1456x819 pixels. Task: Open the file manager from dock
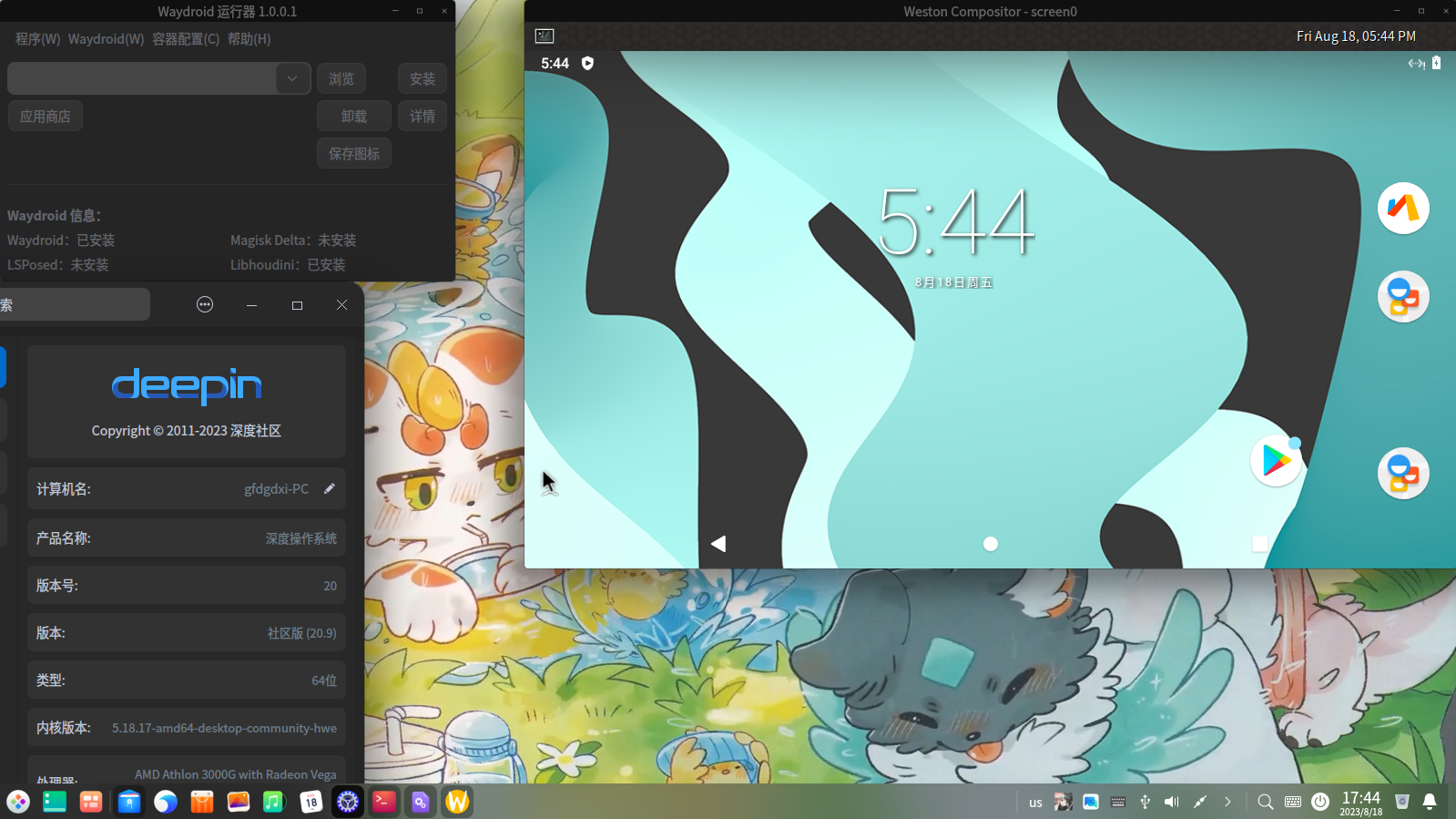pyautogui.click(x=129, y=802)
